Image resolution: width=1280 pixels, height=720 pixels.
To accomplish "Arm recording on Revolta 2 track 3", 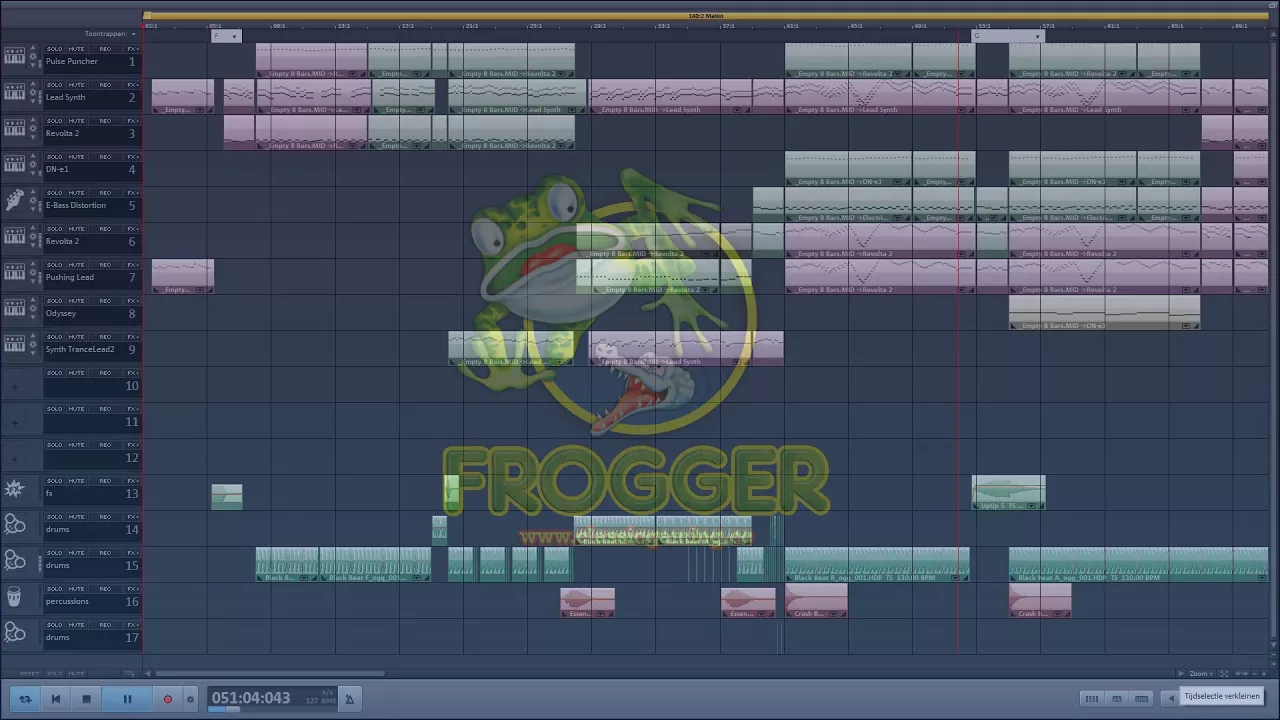I will 105,121.
